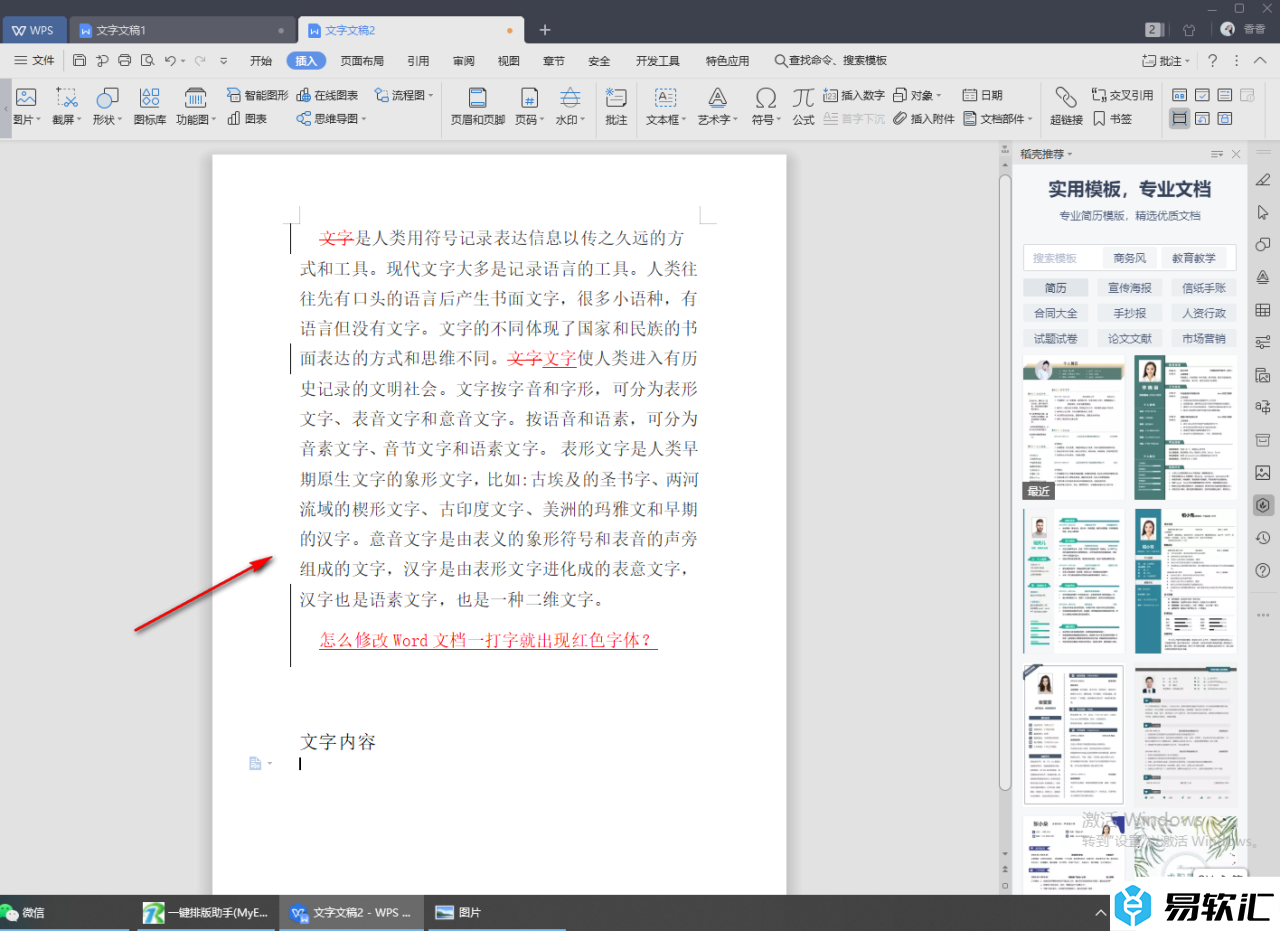Select the 截屏 screenshot tool
Screen dimensions: 1280x931
[x=66, y=98]
